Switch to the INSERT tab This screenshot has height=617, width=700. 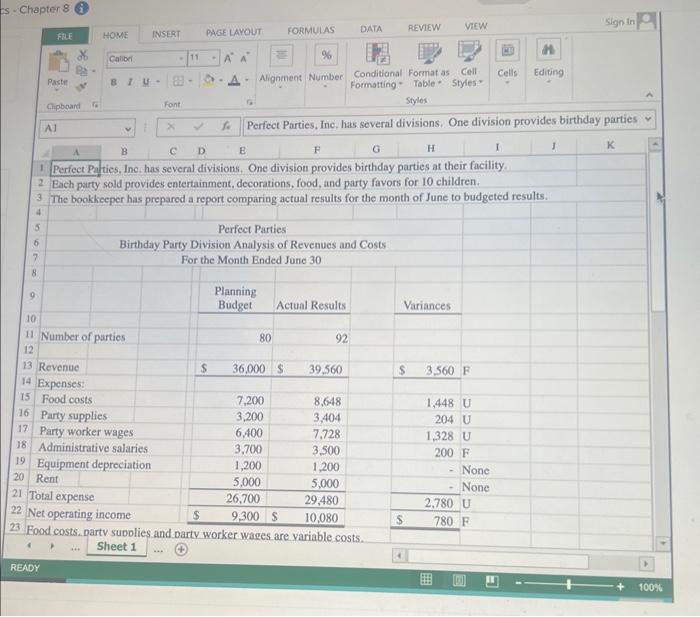pos(166,34)
